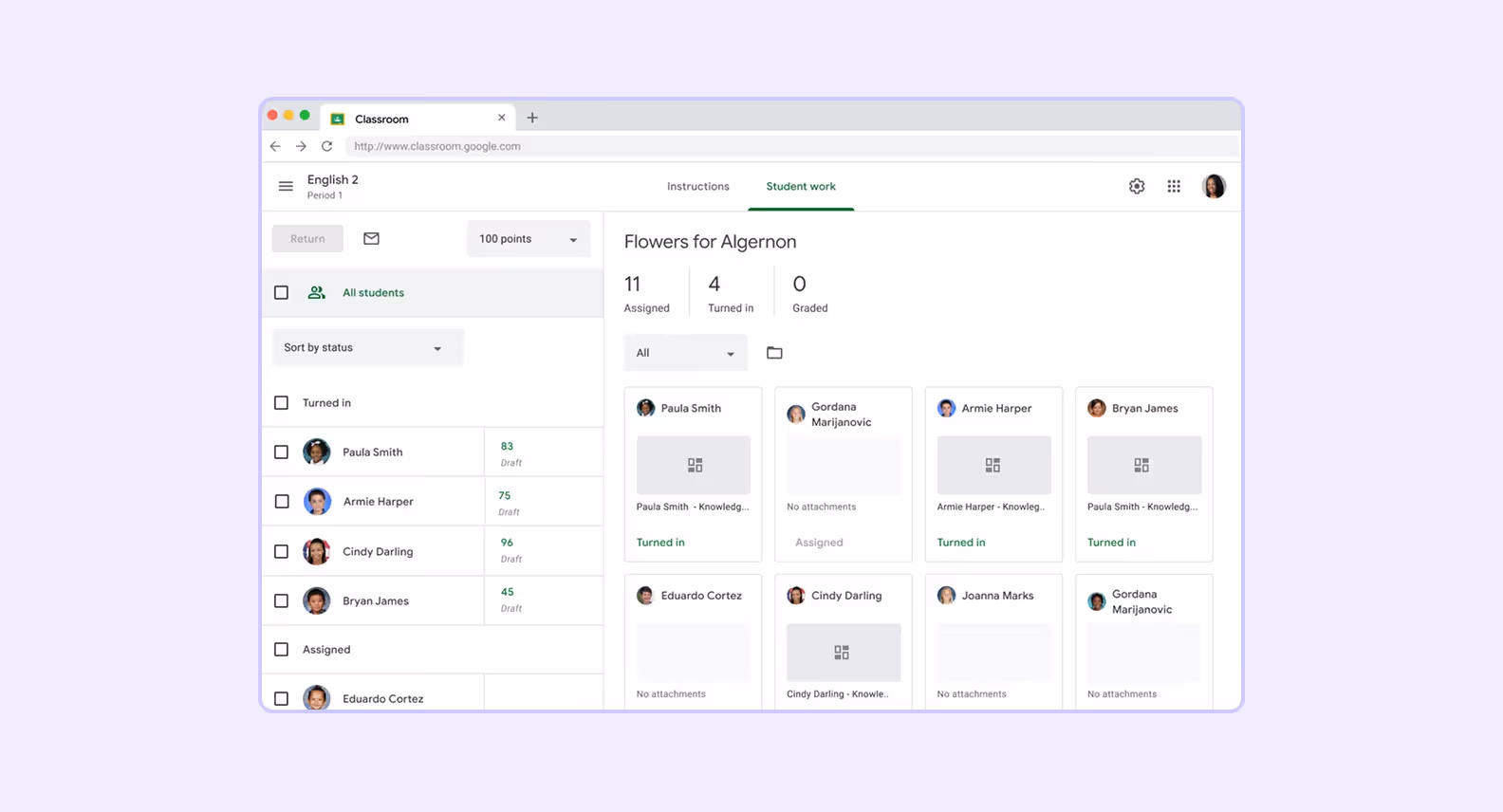This screenshot has height=812, width=1503.
Task: Click the Flowers for Algernon title
Action: pyautogui.click(x=710, y=242)
